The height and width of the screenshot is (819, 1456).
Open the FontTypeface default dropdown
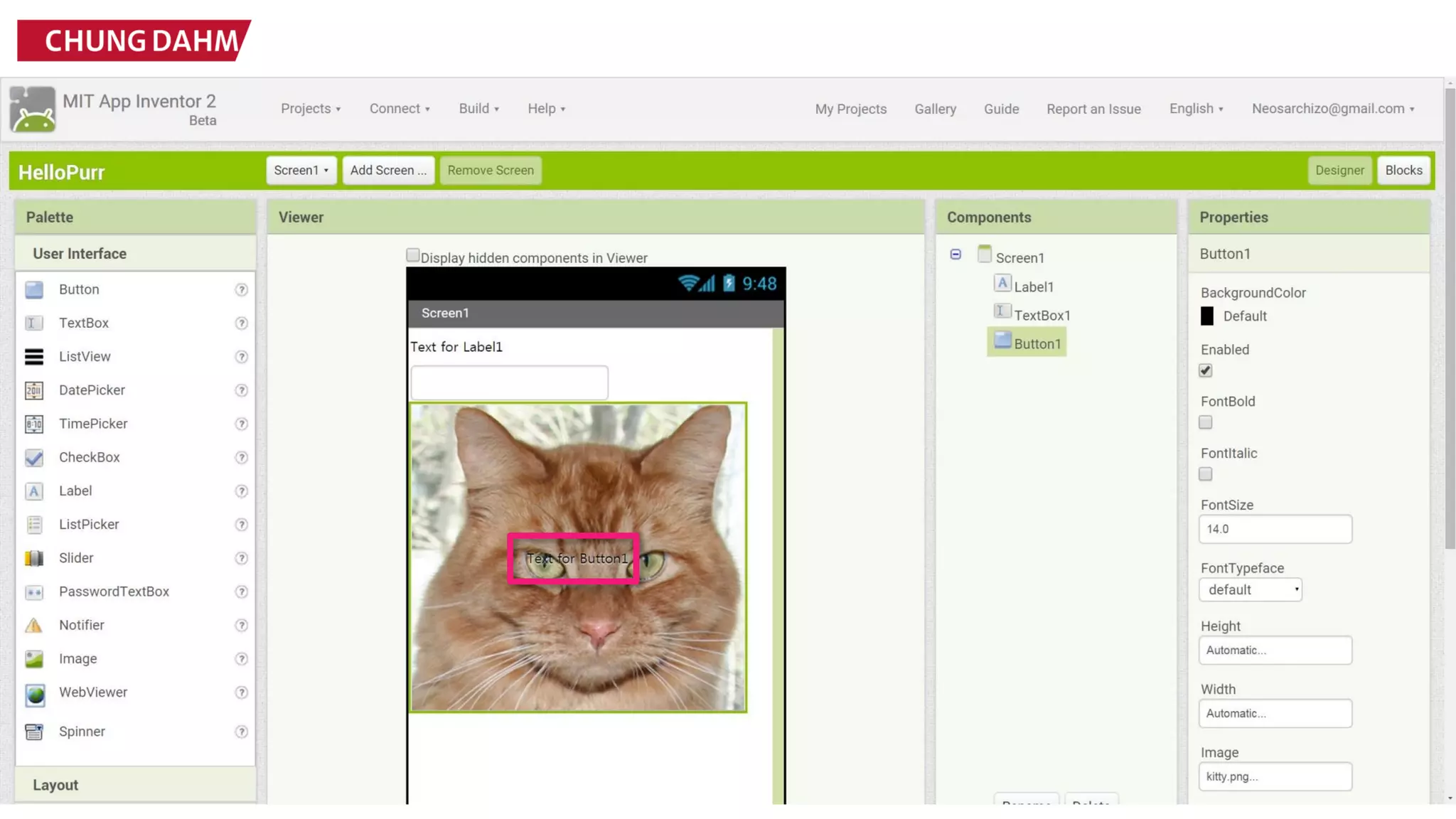1251,590
